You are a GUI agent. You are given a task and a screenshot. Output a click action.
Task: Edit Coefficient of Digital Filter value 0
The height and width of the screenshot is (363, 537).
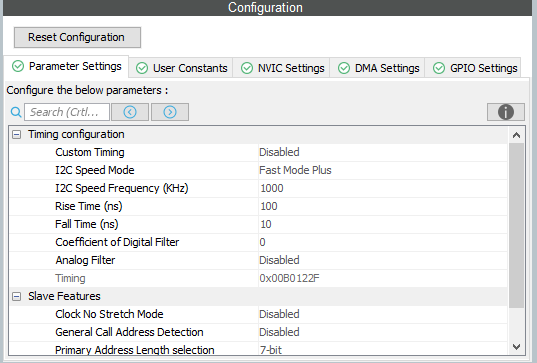262,242
